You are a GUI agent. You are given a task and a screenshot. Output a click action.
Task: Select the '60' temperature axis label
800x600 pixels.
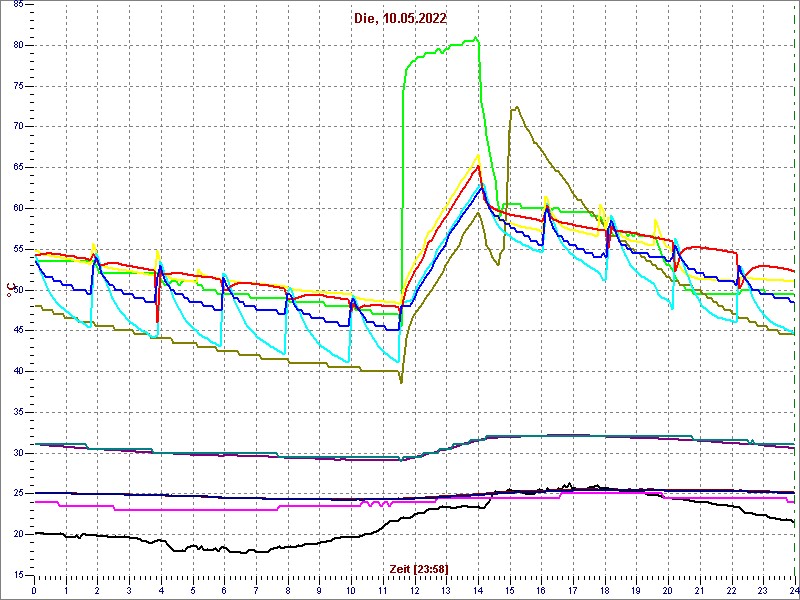(x=17, y=209)
